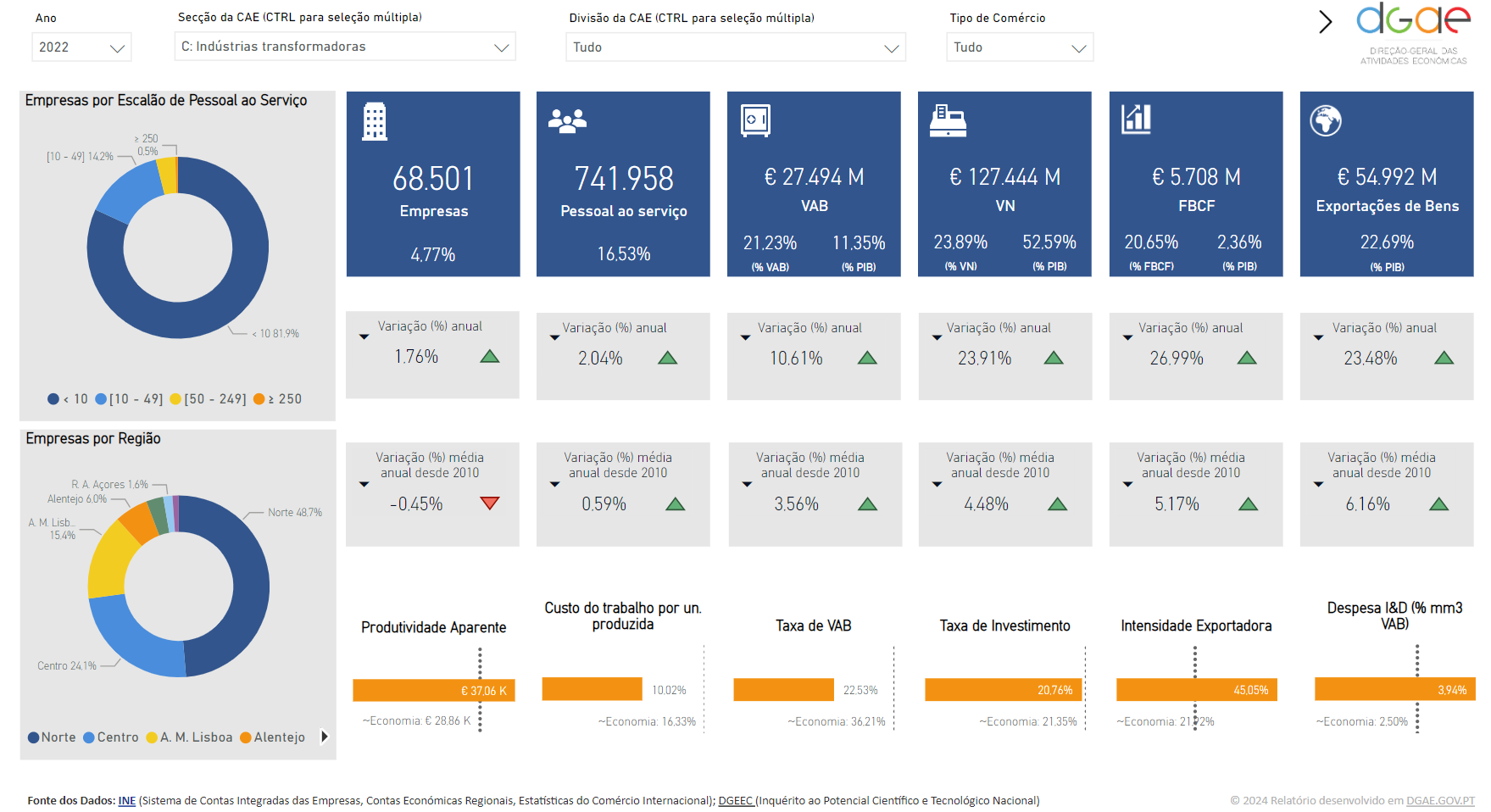Click the orange Produtividade Aparente bar

(x=433, y=690)
